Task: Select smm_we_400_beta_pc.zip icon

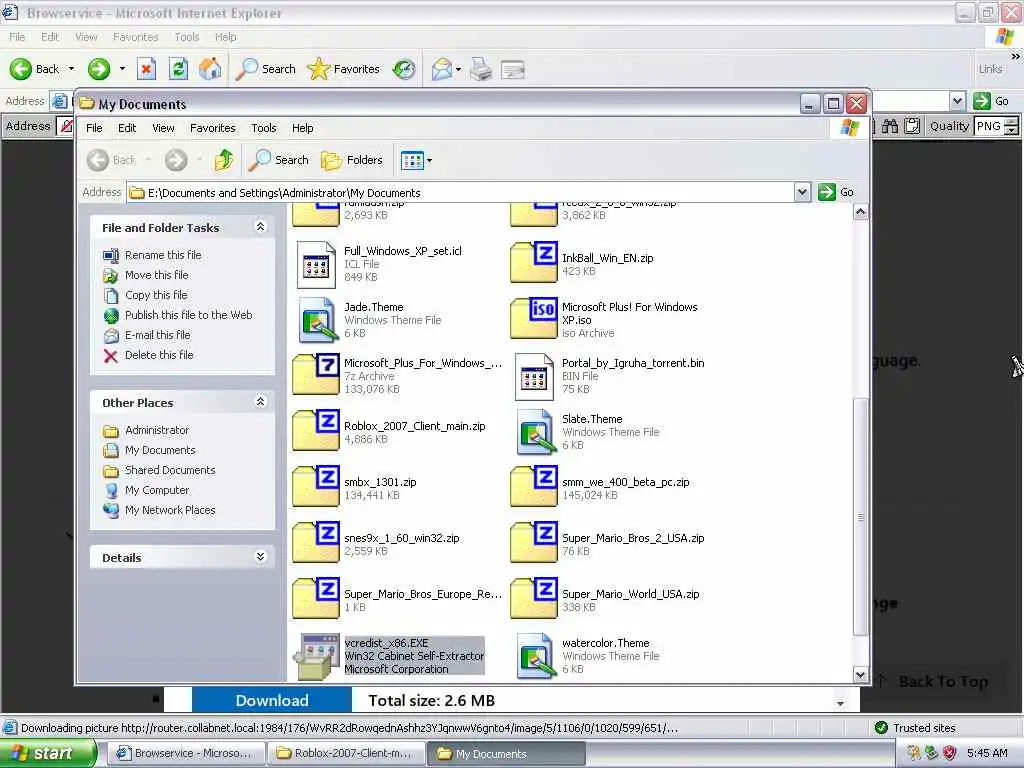Action: (x=534, y=487)
